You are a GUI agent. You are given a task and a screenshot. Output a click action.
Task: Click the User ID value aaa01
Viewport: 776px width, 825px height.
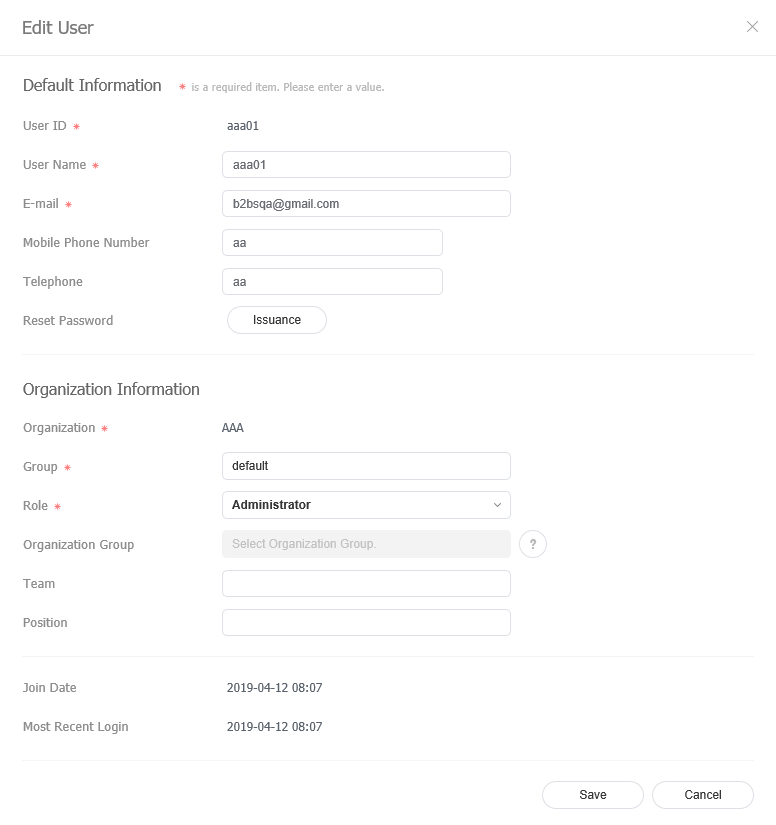click(245, 126)
